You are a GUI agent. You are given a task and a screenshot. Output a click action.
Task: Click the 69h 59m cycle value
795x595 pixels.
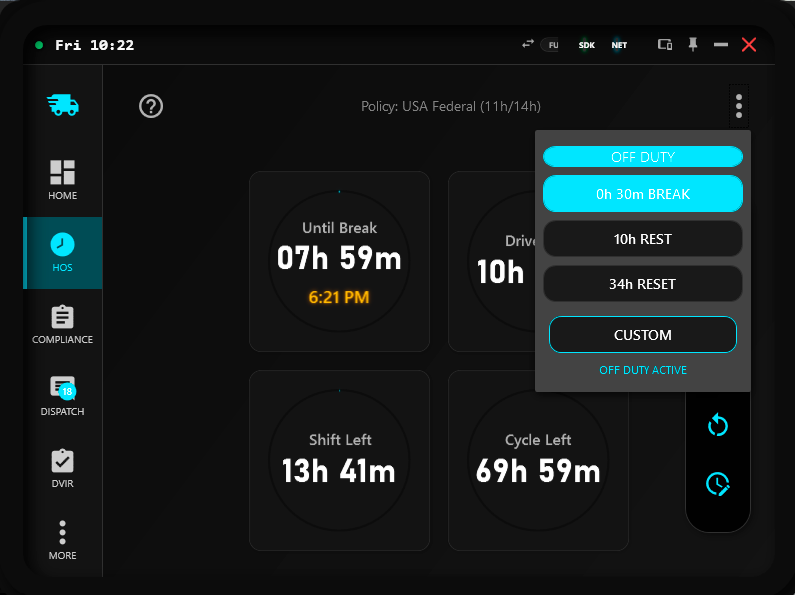tap(538, 471)
